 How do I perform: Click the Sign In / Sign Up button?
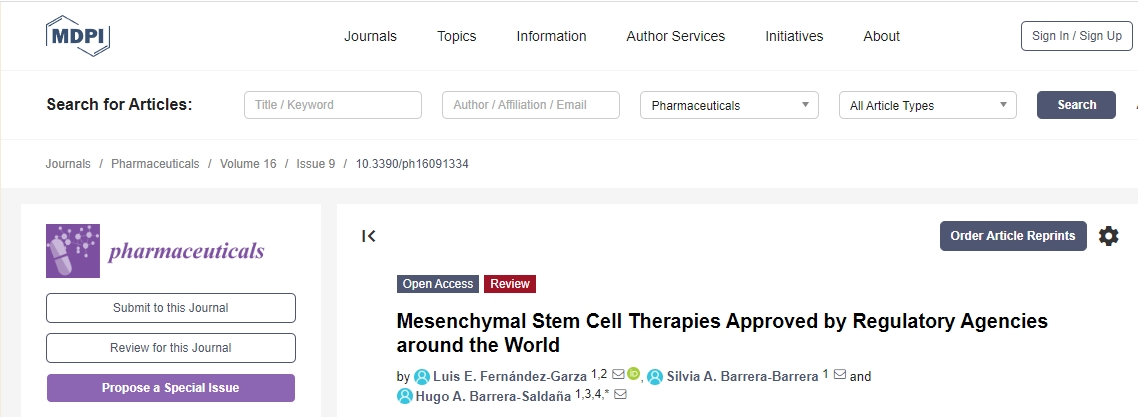coord(1076,36)
